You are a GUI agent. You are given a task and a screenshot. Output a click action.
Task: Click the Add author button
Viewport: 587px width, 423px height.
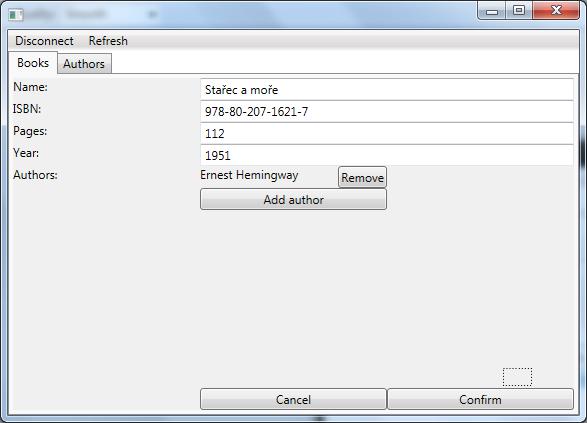pos(294,200)
